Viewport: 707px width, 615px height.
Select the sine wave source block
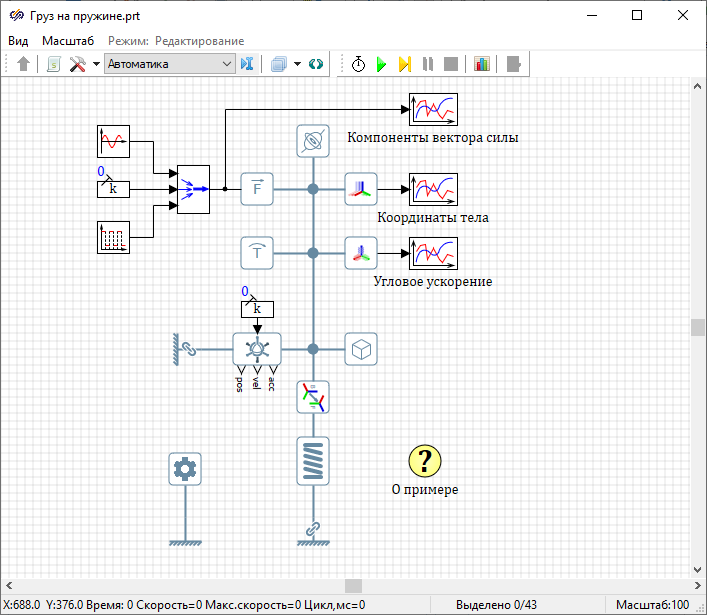pos(113,141)
